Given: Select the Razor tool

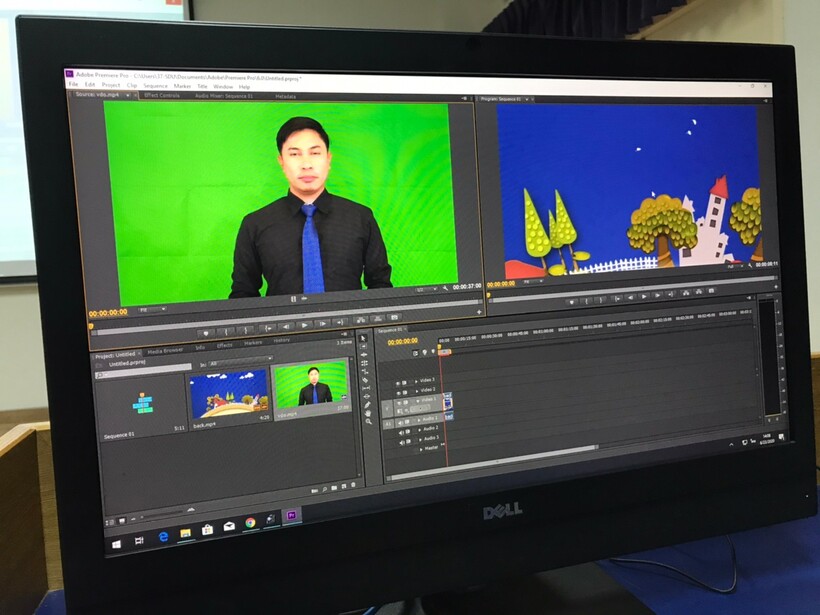Looking at the screenshot, I should (366, 380).
